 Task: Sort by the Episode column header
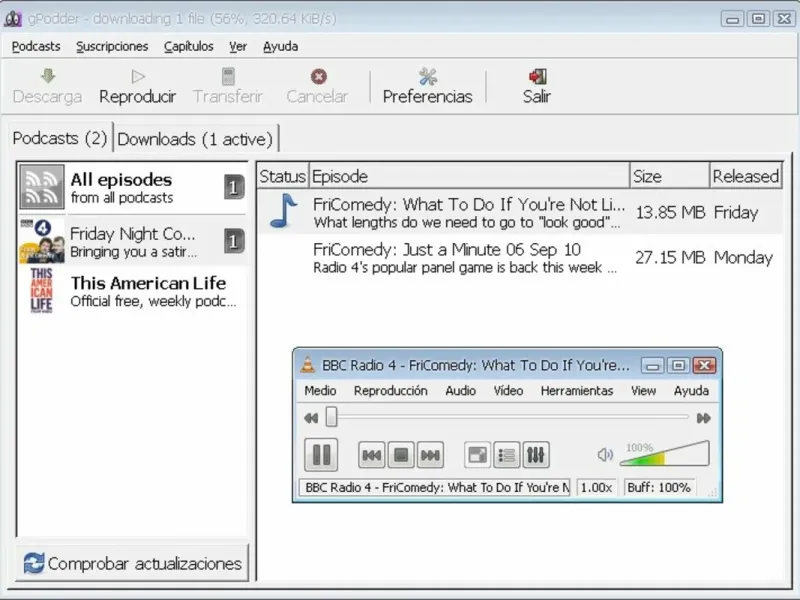coord(469,176)
